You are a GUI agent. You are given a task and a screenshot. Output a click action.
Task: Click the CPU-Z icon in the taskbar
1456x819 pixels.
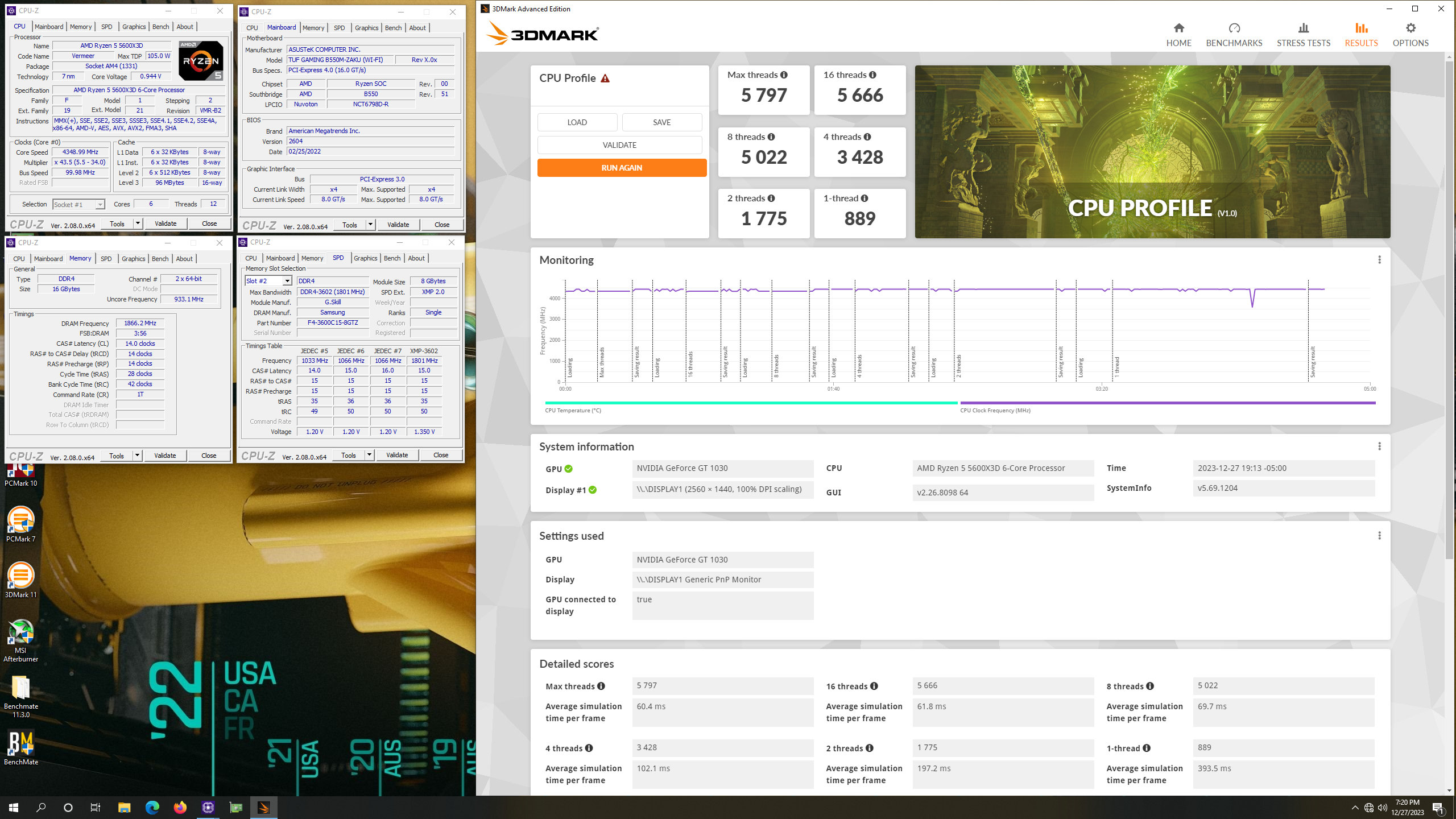click(x=208, y=807)
